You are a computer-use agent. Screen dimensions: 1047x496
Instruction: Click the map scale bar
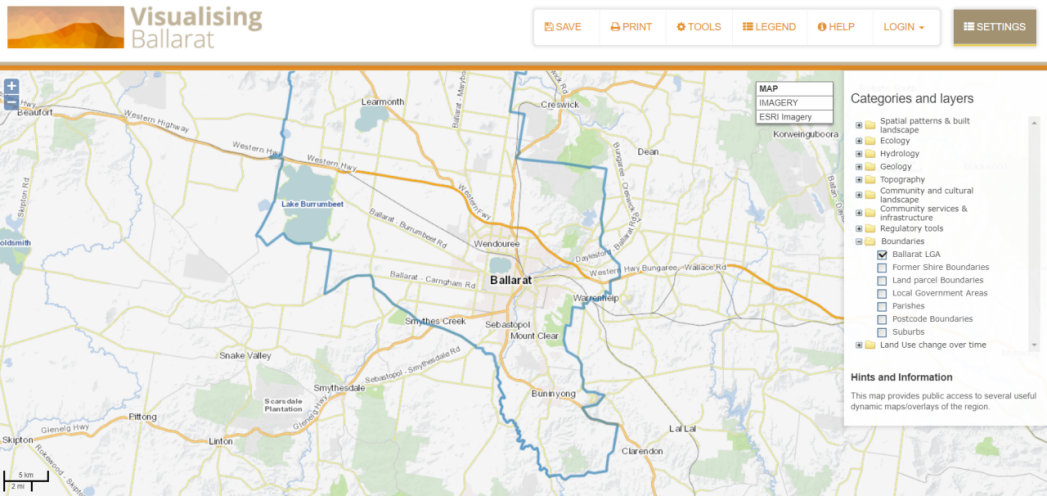point(26,480)
